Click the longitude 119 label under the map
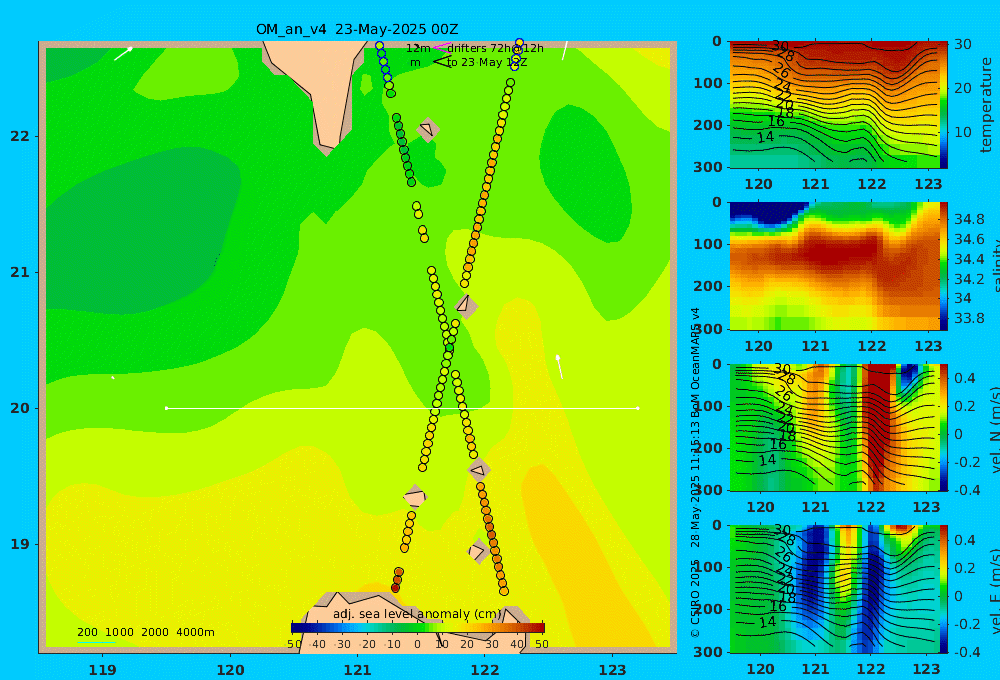The image size is (1000, 680). tap(102, 670)
